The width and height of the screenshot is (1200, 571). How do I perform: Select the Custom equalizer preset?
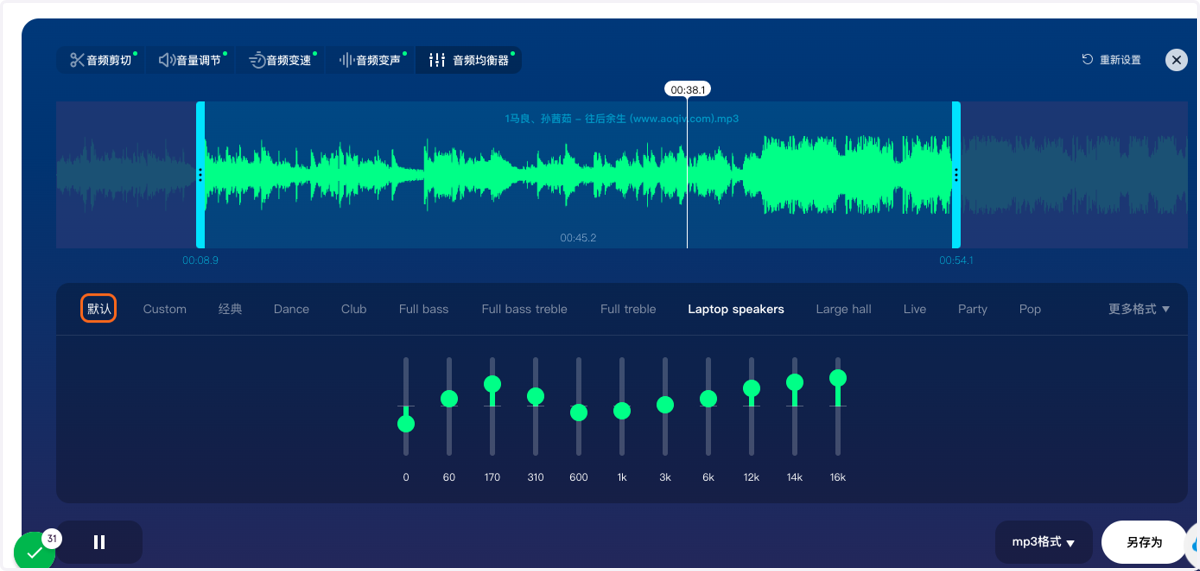(x=165, y=309)
